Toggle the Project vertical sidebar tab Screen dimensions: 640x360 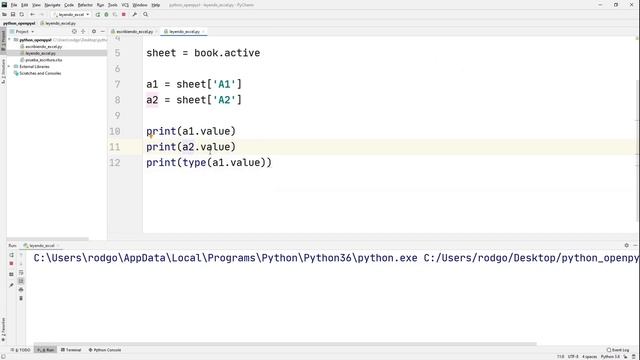click(3, 40)
